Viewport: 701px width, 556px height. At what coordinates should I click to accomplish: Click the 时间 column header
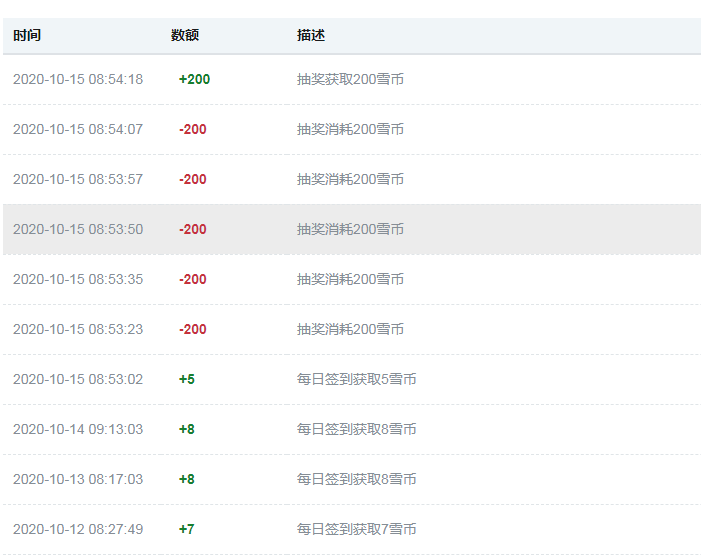[x=27, y=35]
